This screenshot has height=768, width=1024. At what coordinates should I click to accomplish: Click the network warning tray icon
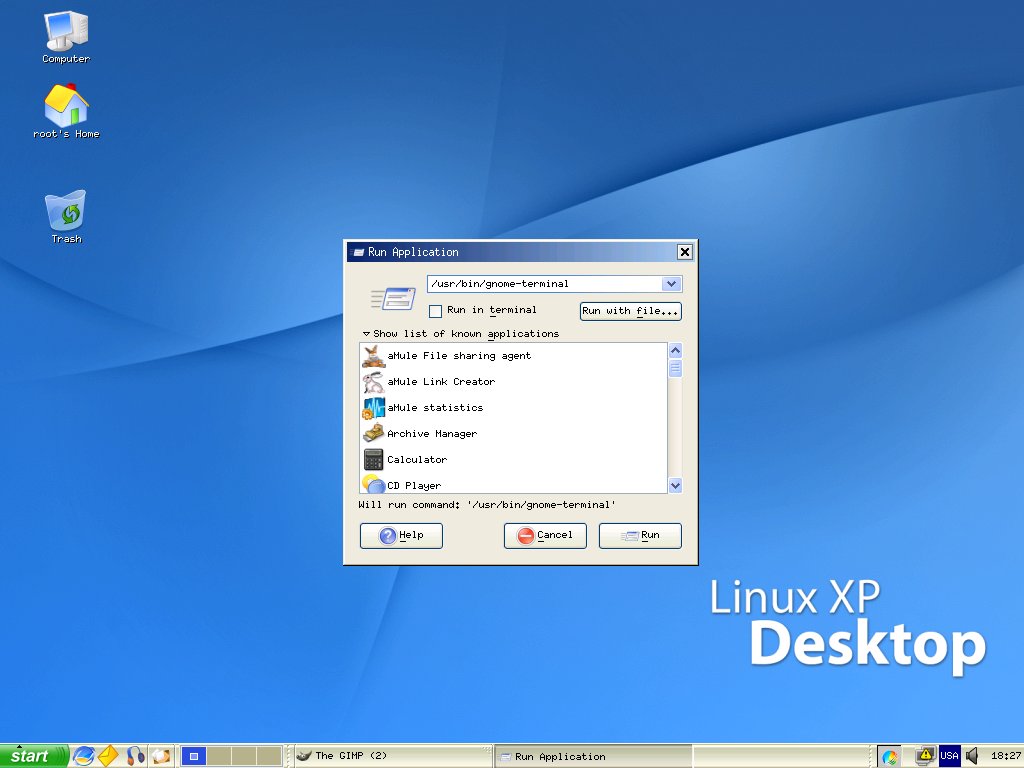point(925,756)
